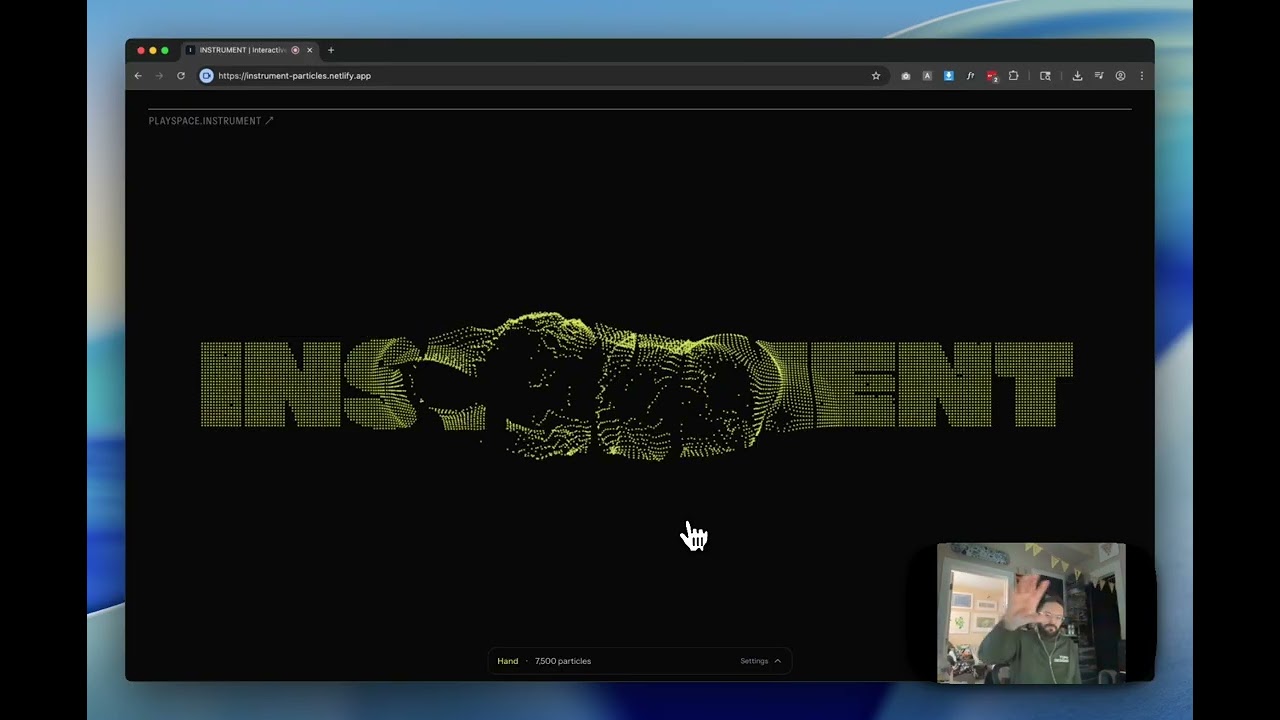Click the 7,500 particles text
1280x720 pixels.
point(563,661)
